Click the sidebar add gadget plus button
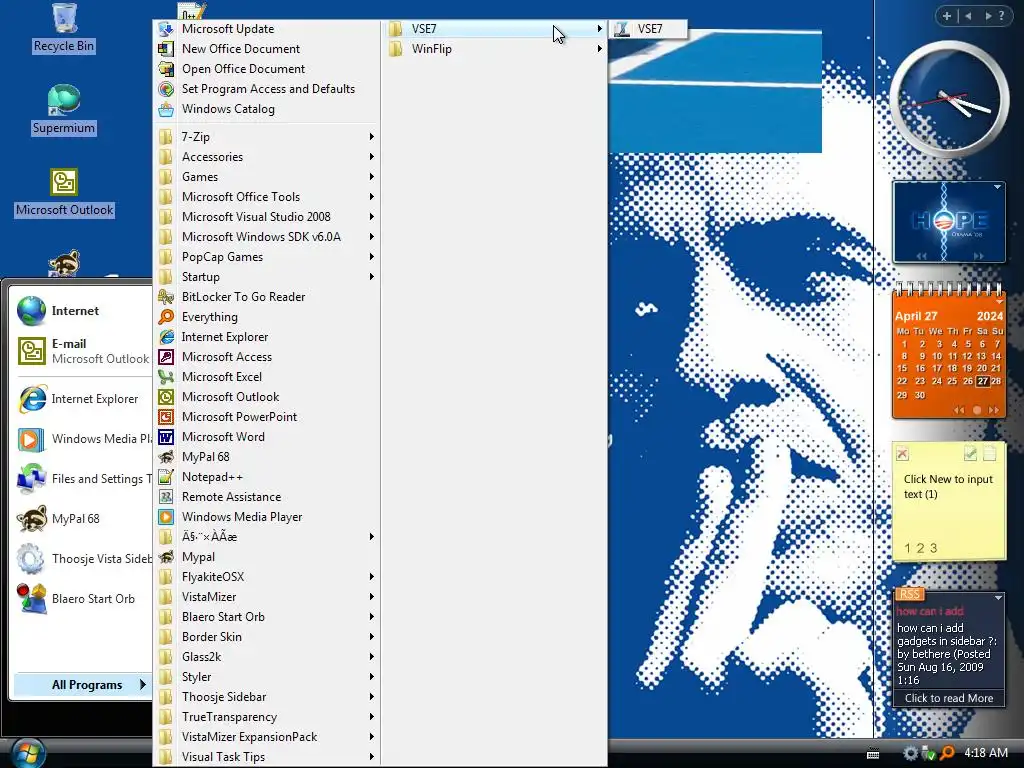The height and width of the screenshot is (768, 1024). (947, 16)
